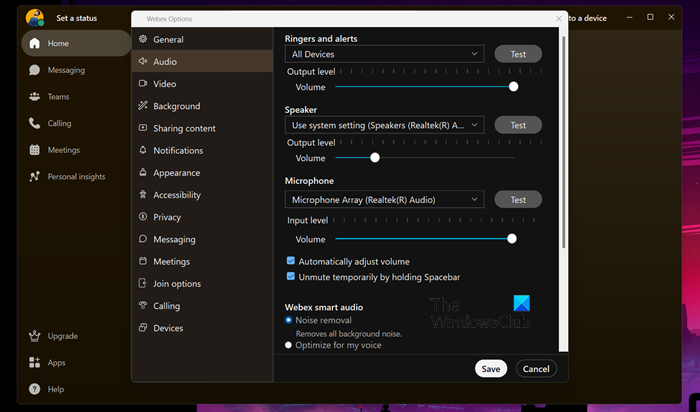Screen dimensions: 700x412
Task: Toggle Automatically adjust volume checkbox
Action: point(291,261)
